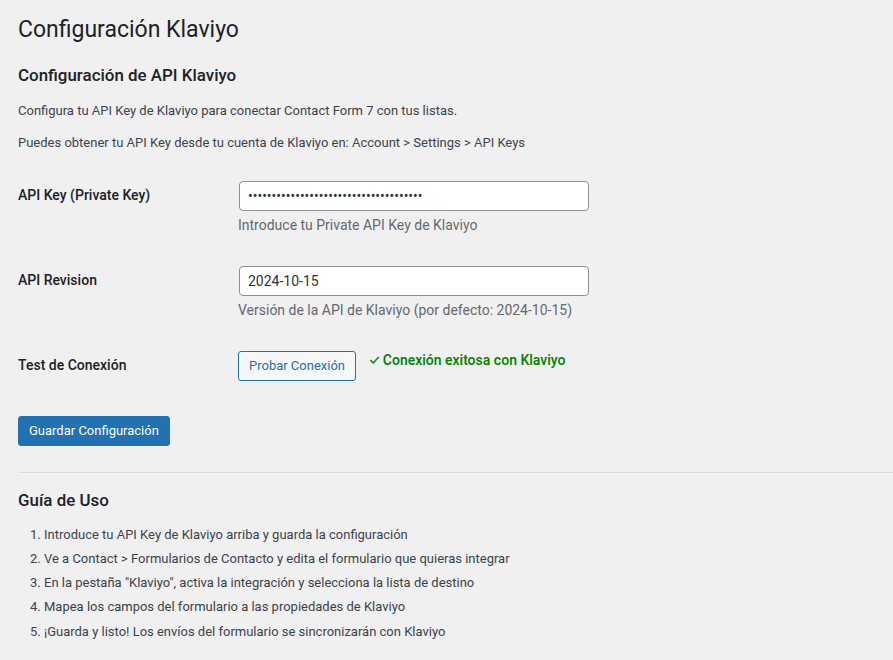This screenshot has height=660, width=893.
Task: Click the text 'Configura tu API Key de Klaviyo para conectar'
Action: pyautogui.click(x=150, y=111)
